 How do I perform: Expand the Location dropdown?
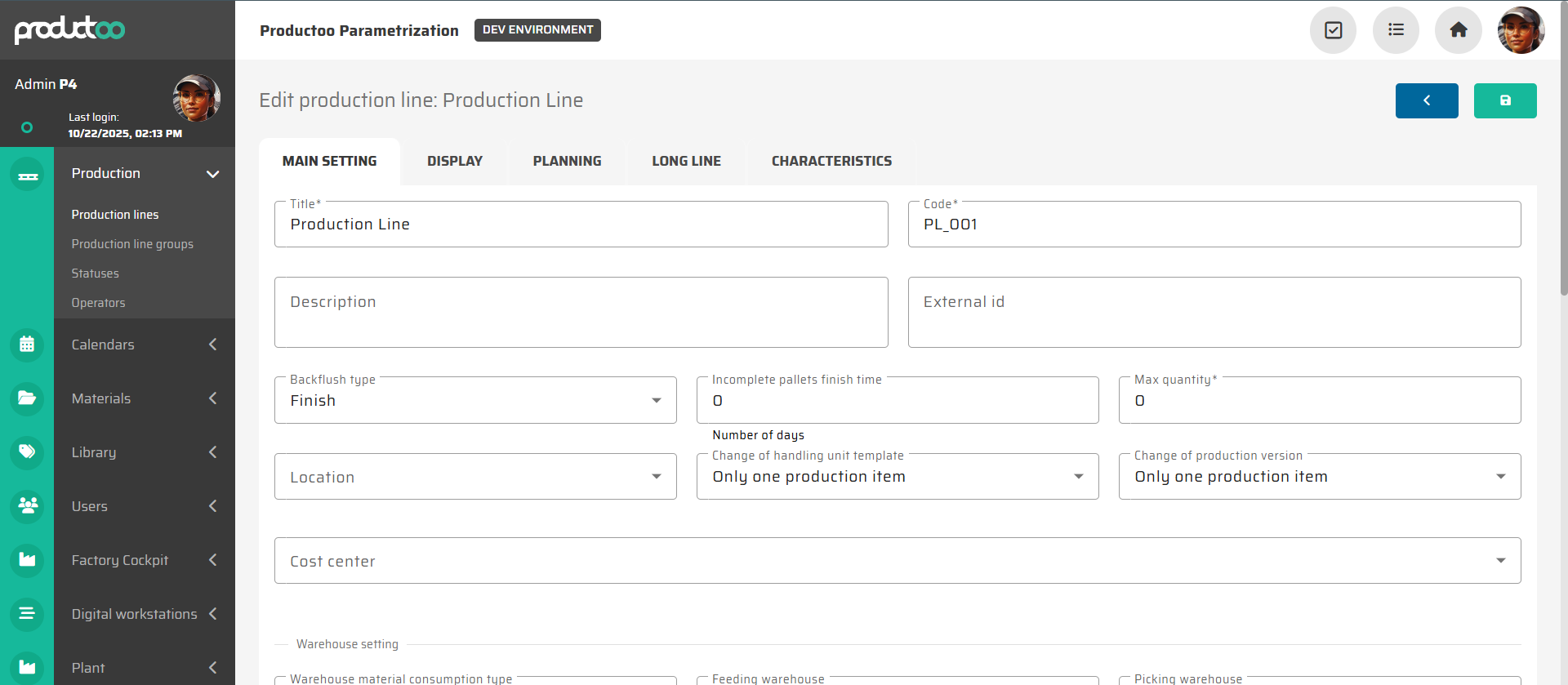click(x=475, y=477)
